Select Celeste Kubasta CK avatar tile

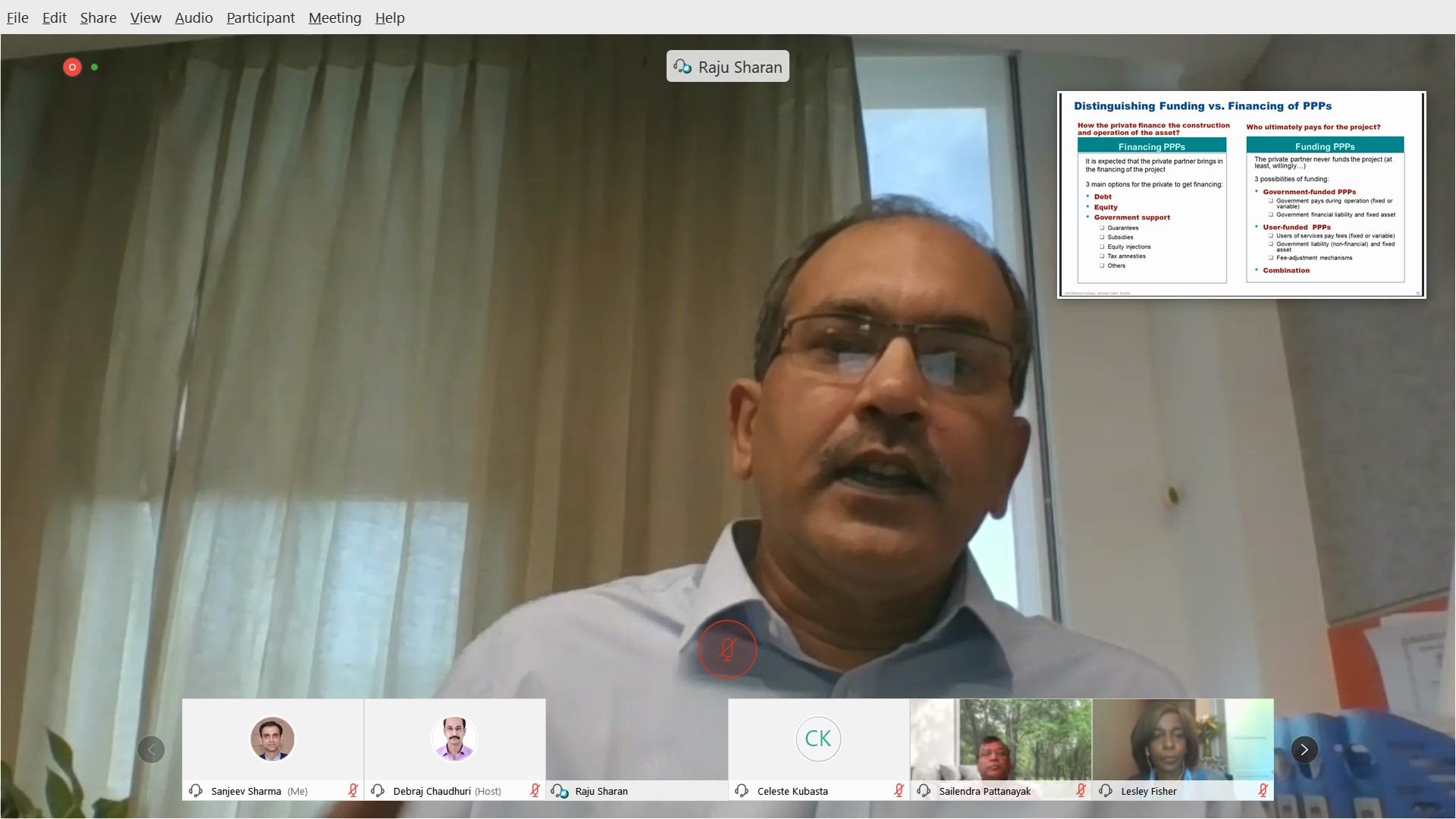pyautogui.click(x=818, y=749)
